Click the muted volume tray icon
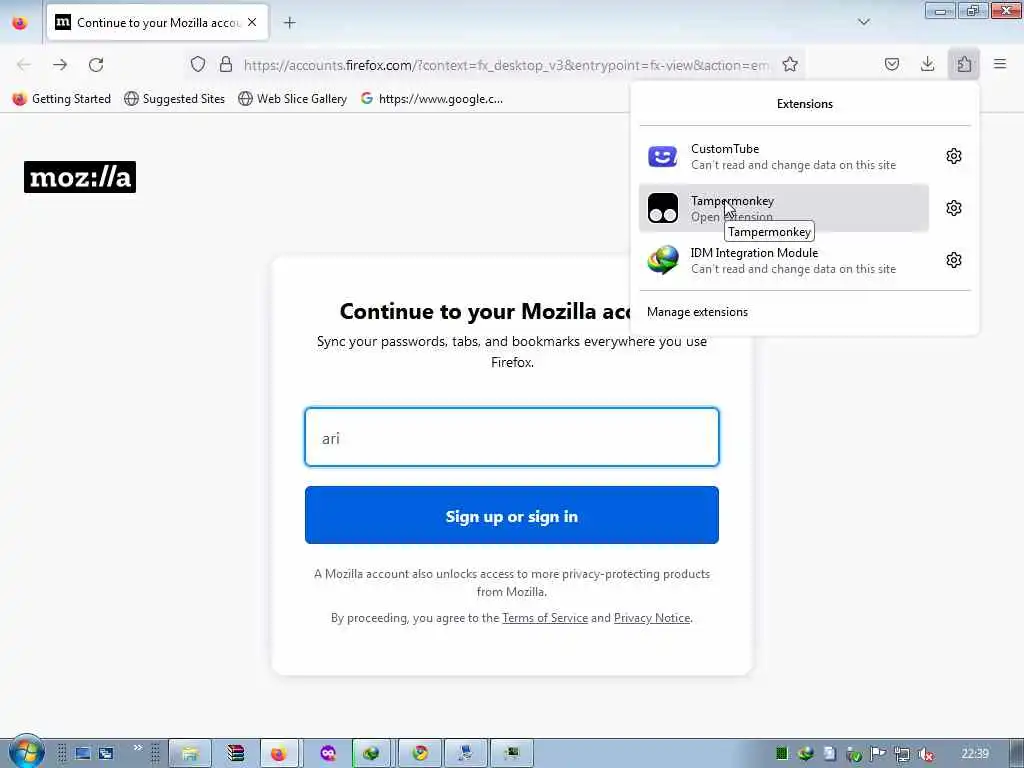 click(925, 754)
